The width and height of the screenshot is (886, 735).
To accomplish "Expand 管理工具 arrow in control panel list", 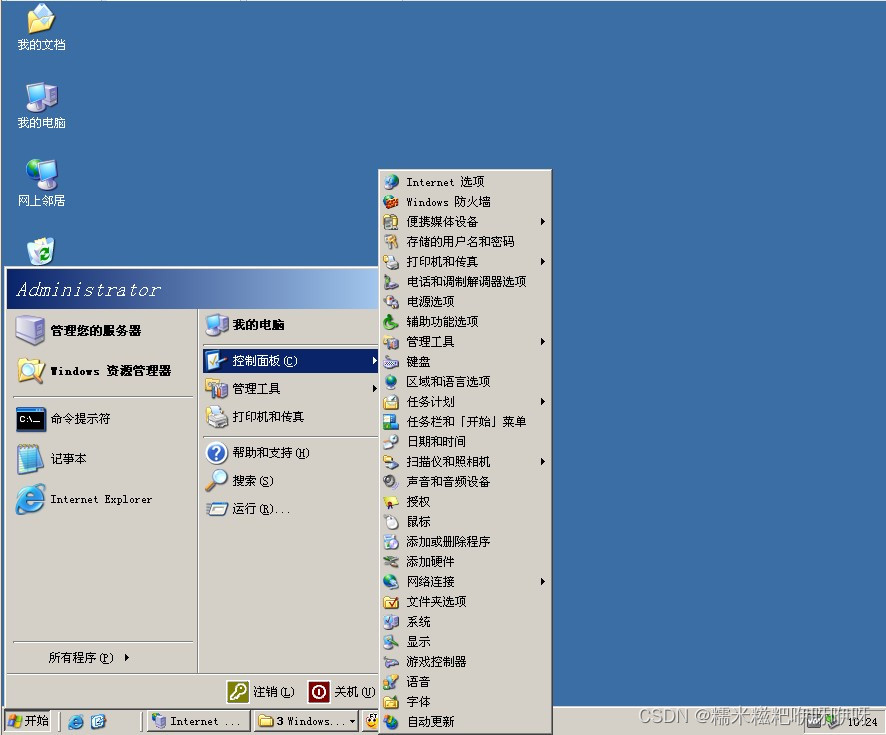I will (x=542, y=342).
